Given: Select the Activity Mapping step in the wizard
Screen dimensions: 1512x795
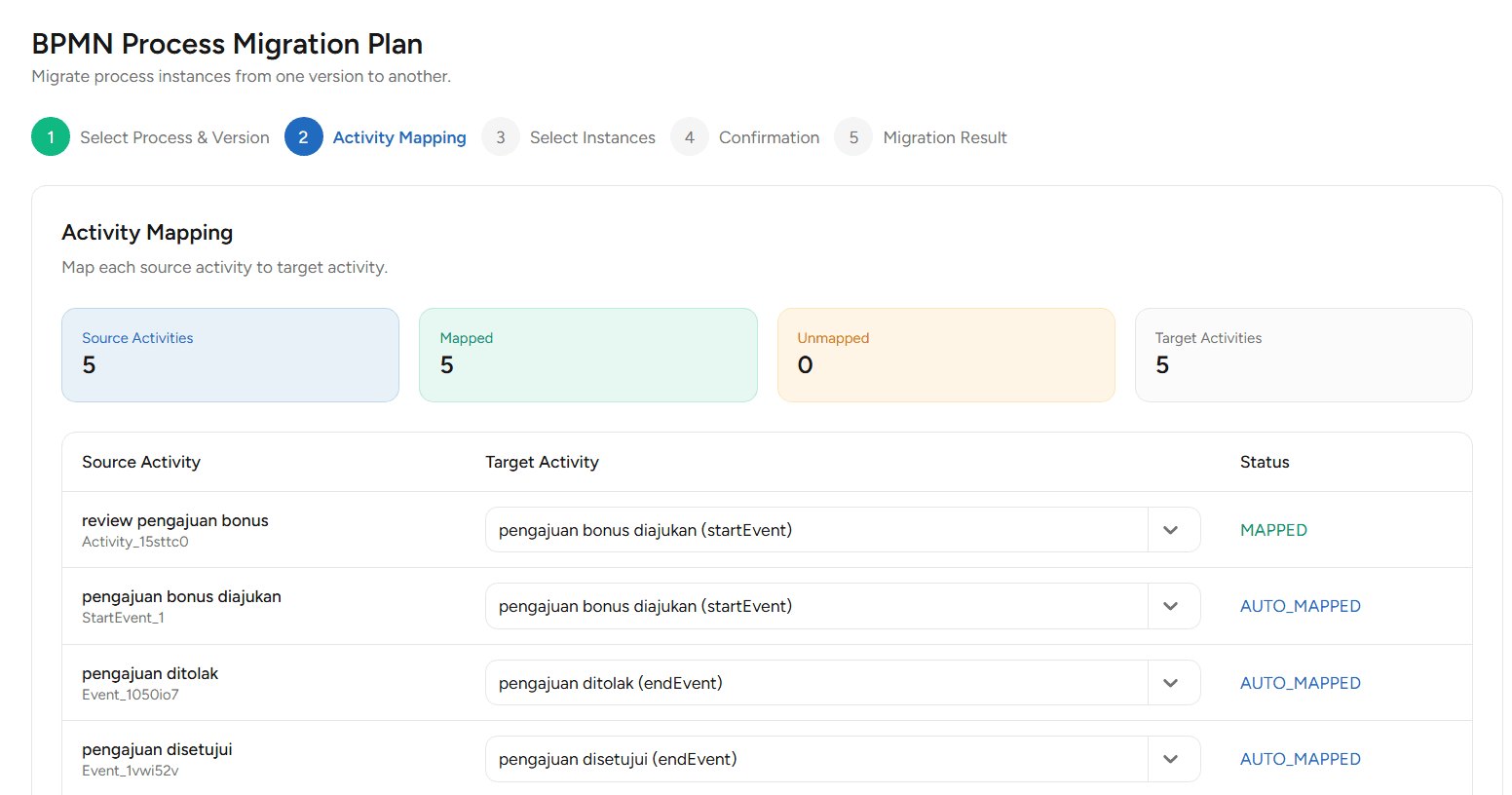Looking at the screenshot, I should click(376, 137).
